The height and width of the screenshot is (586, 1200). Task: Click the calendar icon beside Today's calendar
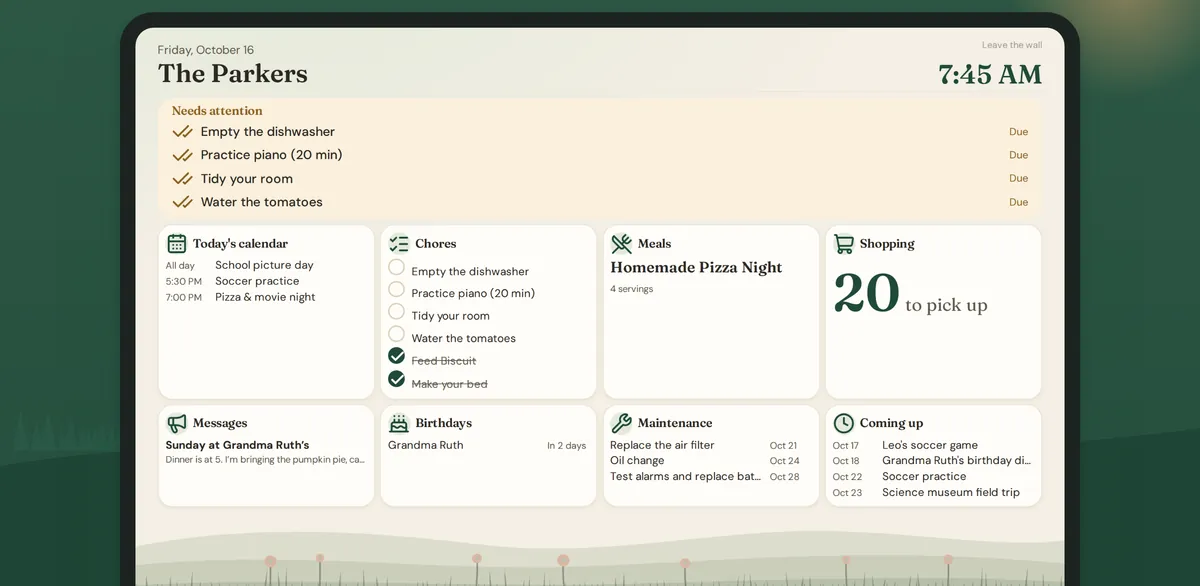pyautogui.click(x=177, y=243)
